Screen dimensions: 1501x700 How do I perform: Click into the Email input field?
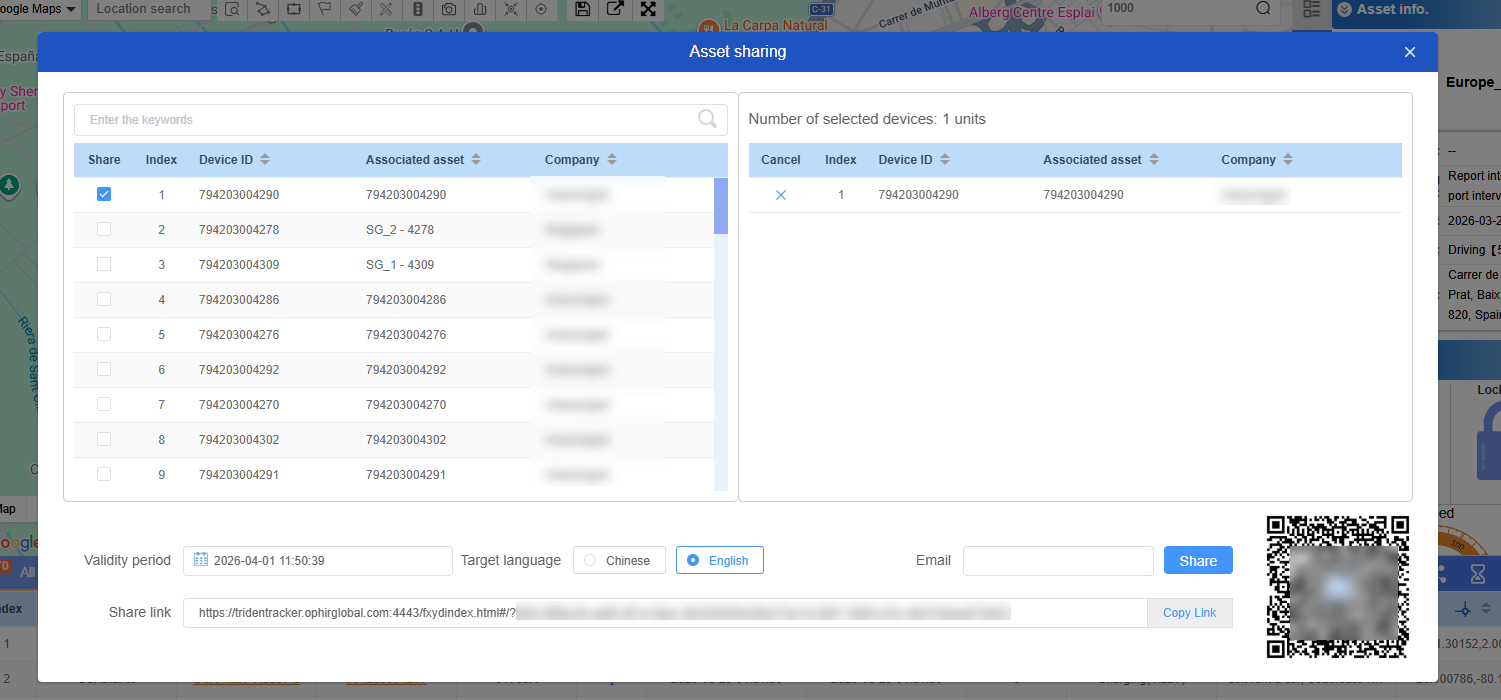point(1058,561)
